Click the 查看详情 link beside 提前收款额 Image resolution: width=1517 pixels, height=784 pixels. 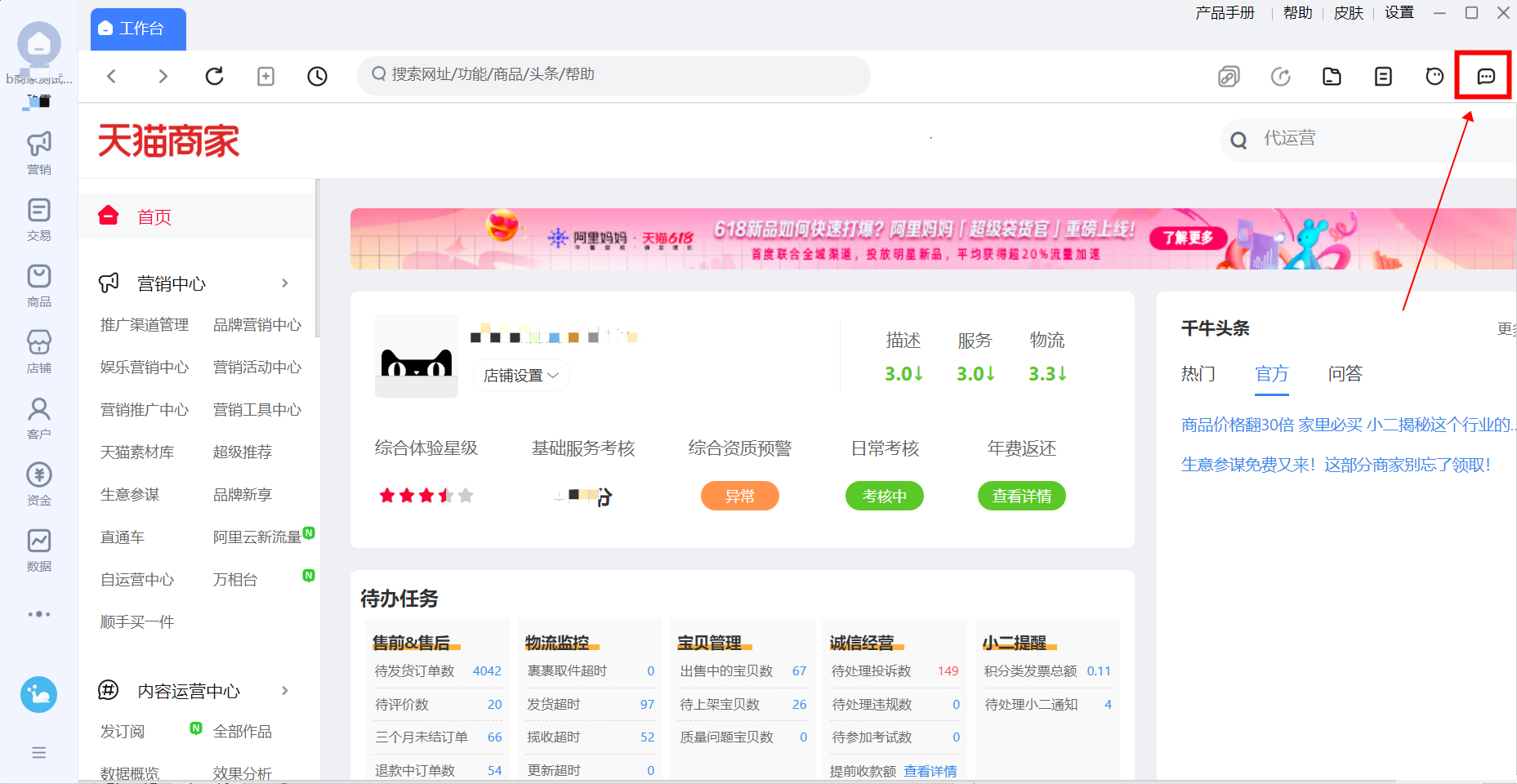(930, 771)
